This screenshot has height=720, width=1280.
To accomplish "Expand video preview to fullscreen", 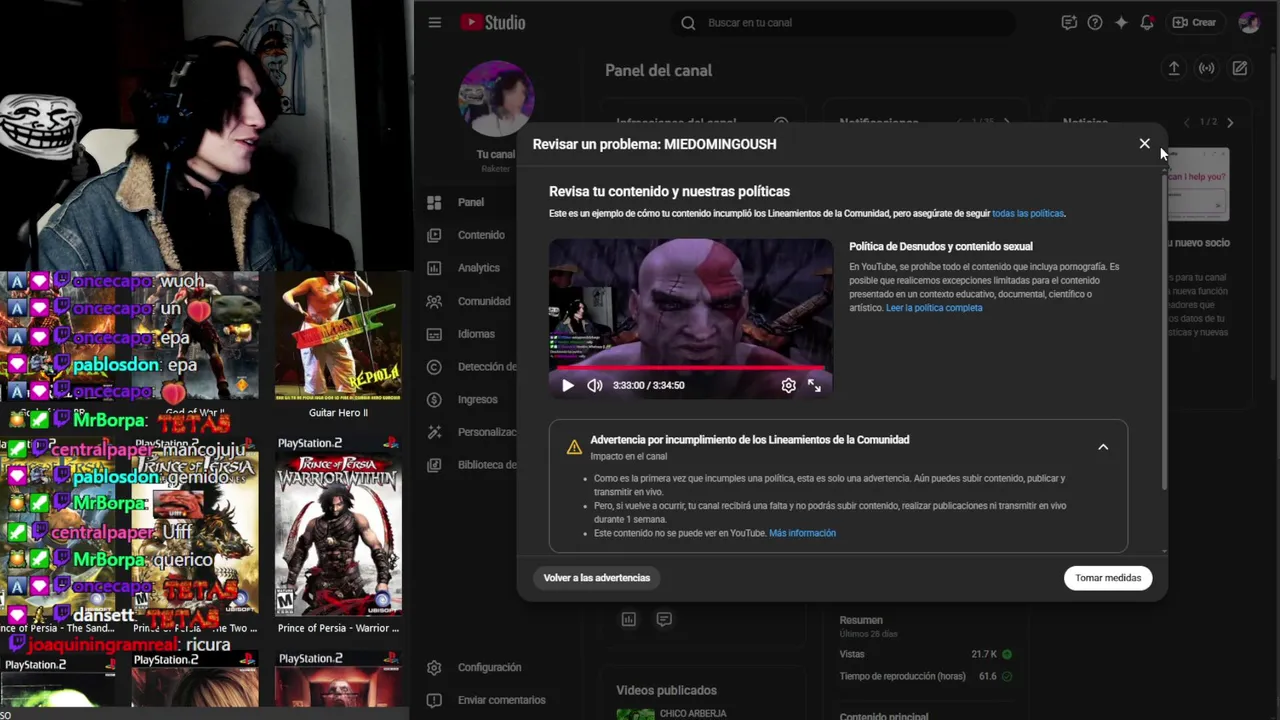I will (x=814, y=385).
